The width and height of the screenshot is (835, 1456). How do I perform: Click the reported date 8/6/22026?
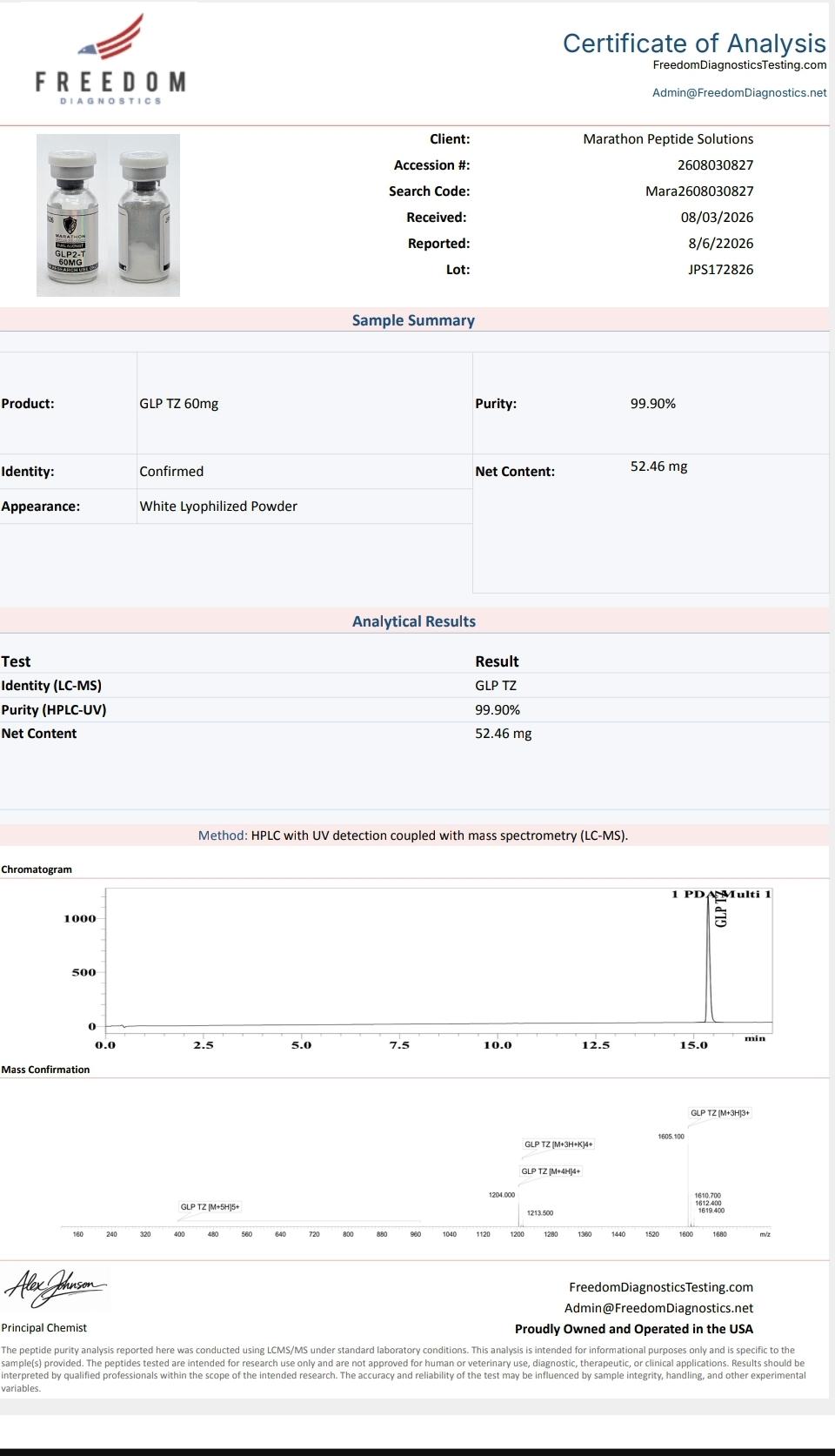click(x=720, y=244)
